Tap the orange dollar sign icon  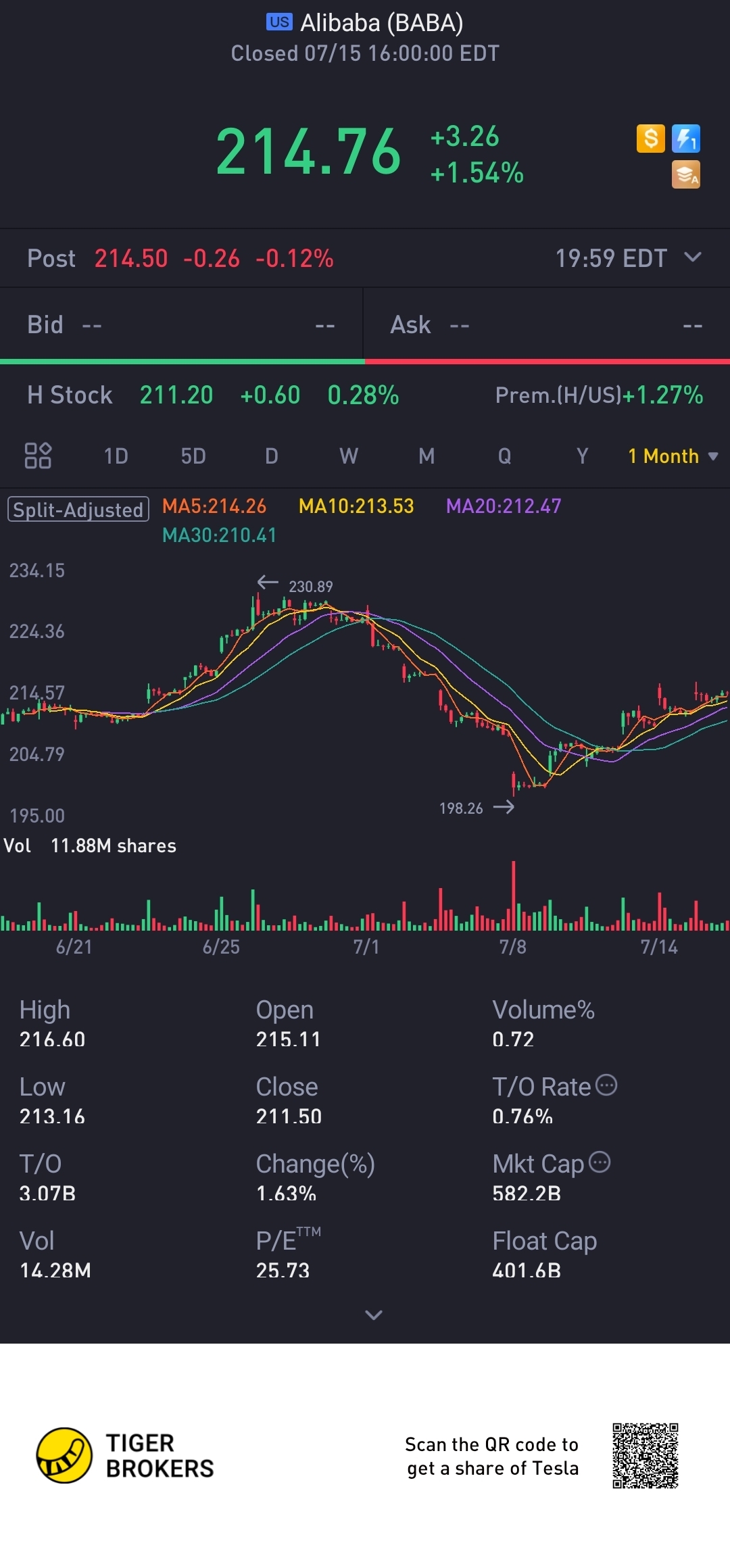[x=651, y=139]
